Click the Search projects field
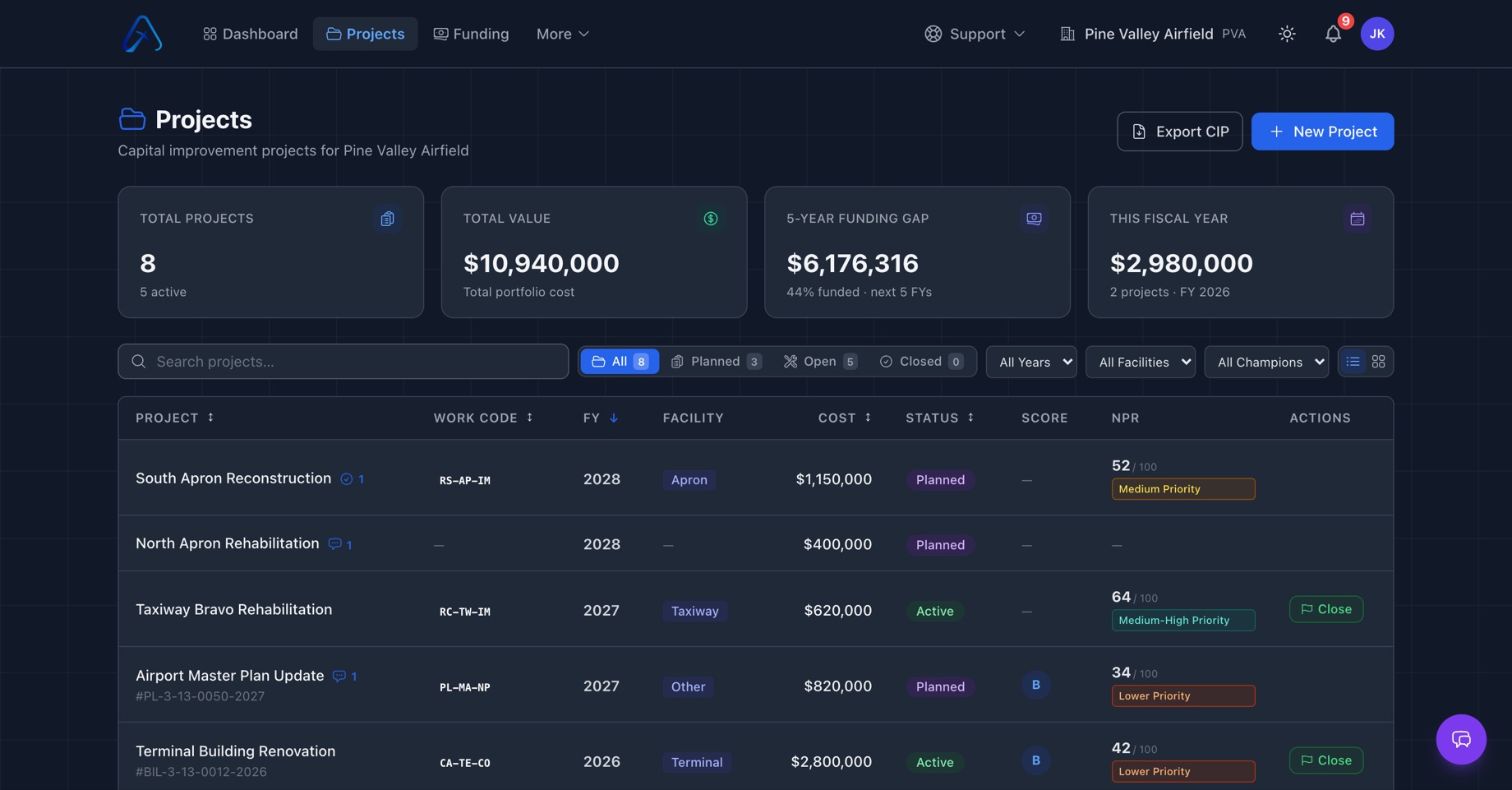 (343, 362)
